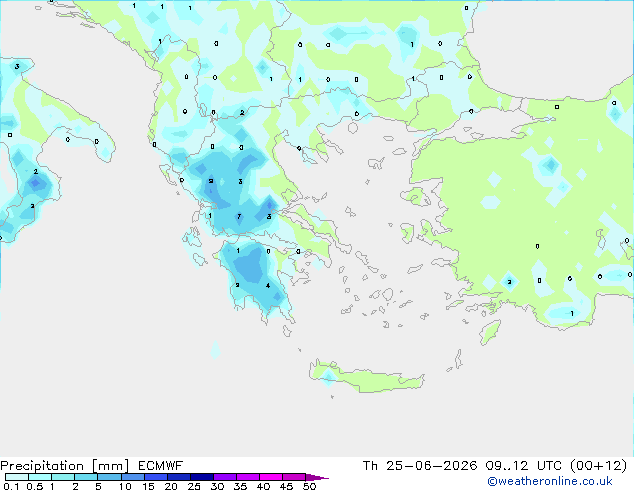The height and width of the screenshot is (490, 634).
Task: Click the 1–2 mm legend color swatch
Action: tap(63, 477)
